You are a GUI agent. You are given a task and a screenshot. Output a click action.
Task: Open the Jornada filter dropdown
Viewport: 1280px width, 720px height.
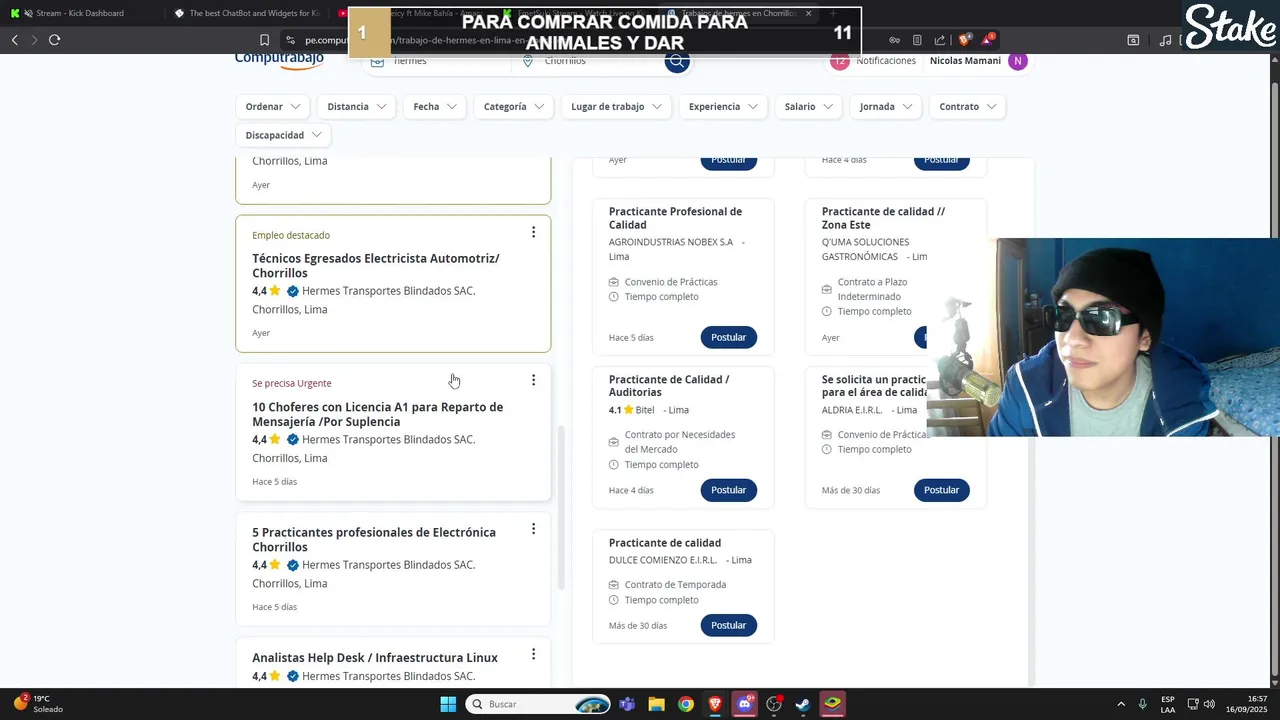(x=886, y=107)
